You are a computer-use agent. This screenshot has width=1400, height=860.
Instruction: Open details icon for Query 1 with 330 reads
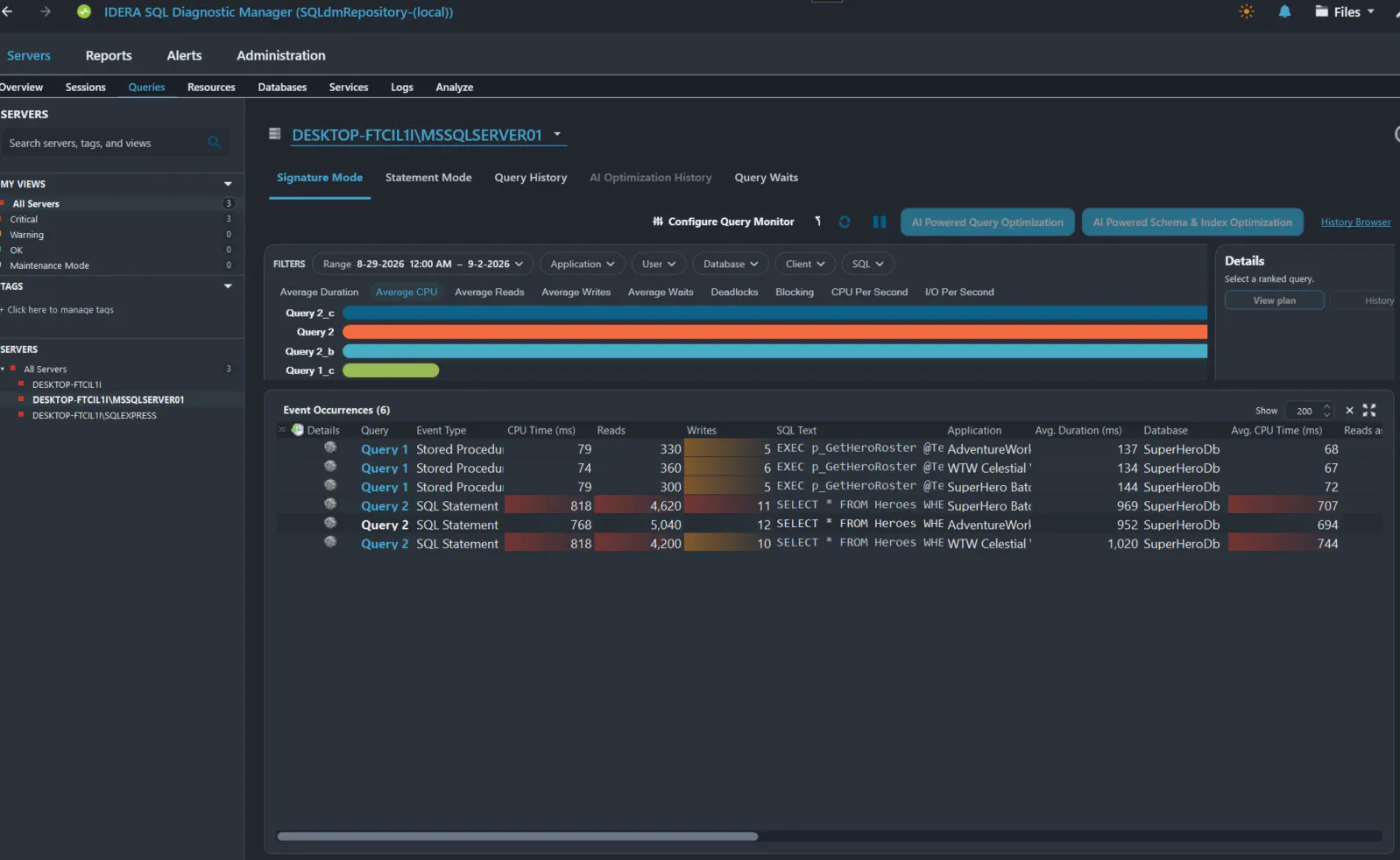pos(330,448)
